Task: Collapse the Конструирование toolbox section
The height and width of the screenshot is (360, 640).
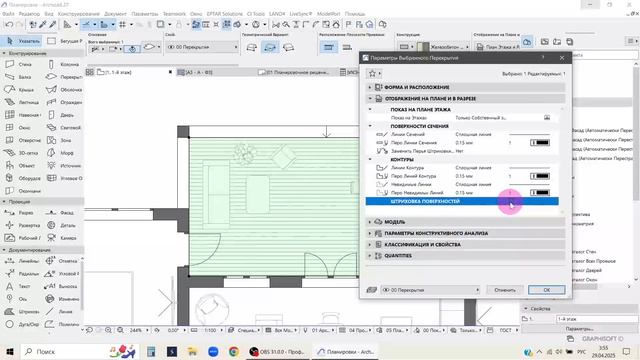Action: pyautogui.click(x=4, y=53)
